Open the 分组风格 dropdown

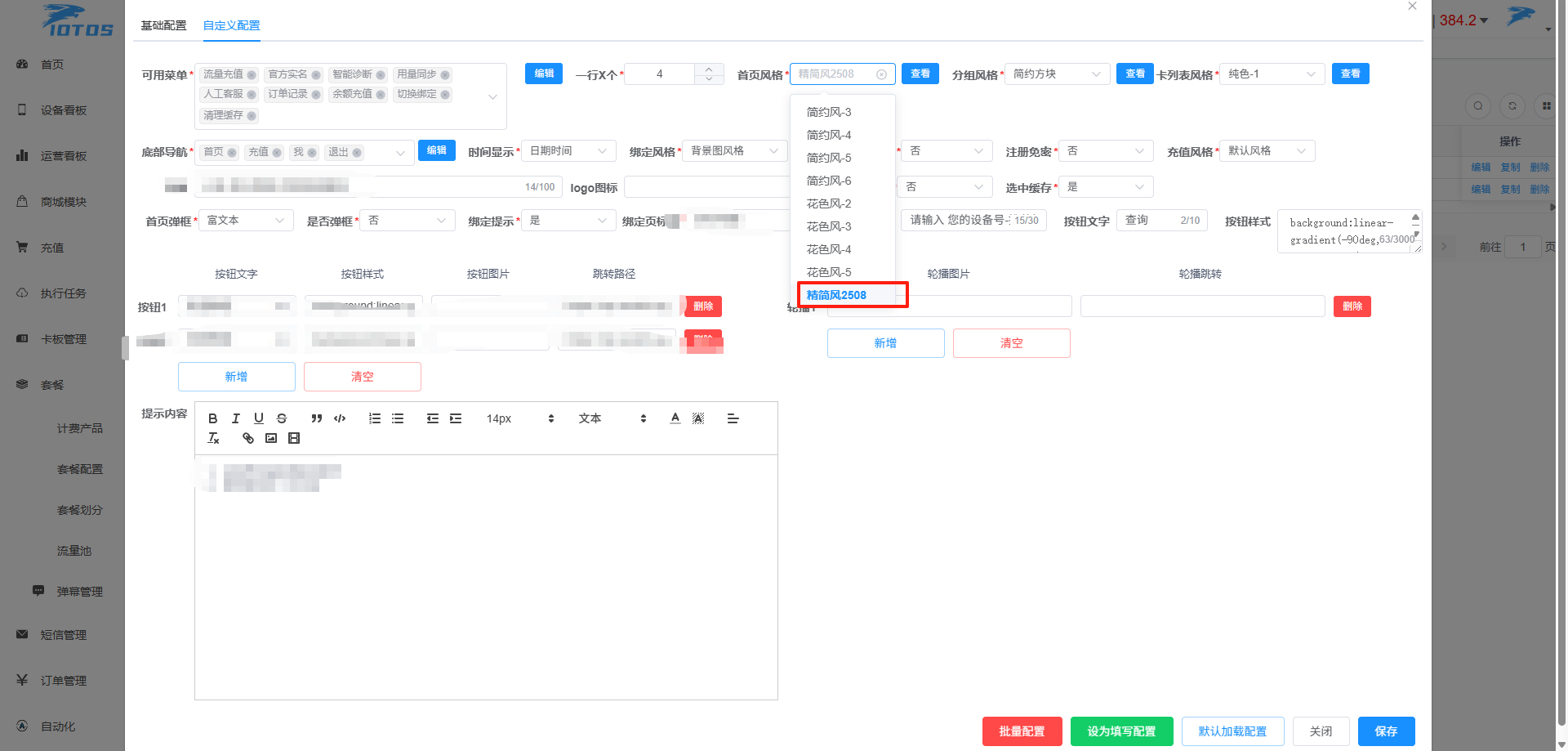pyautogui.click(x=1058, y=74)
